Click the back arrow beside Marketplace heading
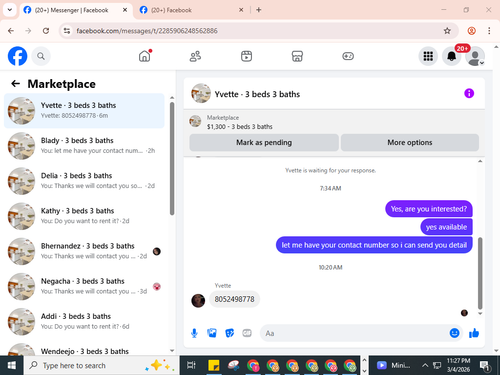The height and width of the screenshot is (375, 500). click(x=16, y=84)
